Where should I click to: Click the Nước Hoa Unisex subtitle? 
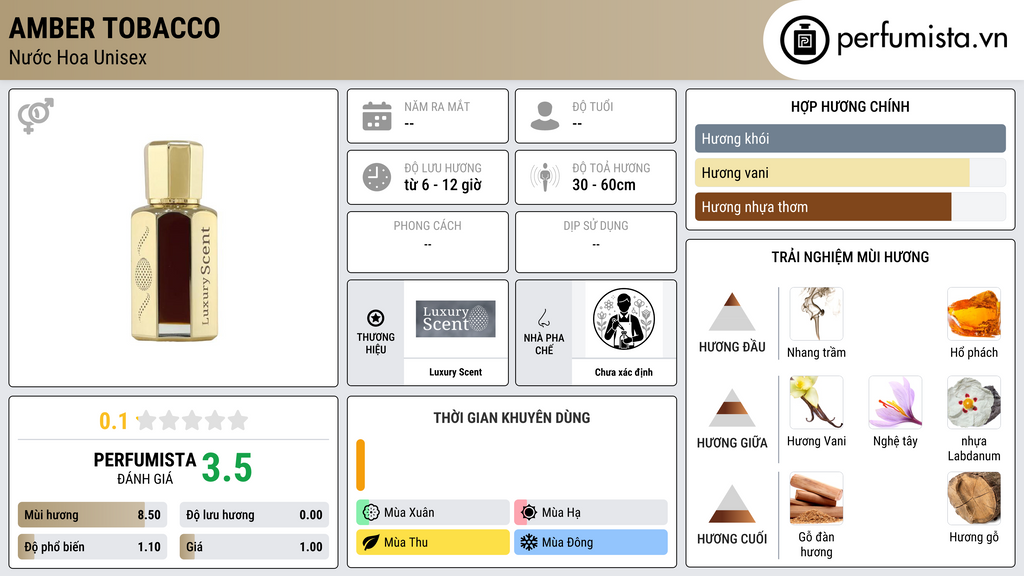click(78, 57)
